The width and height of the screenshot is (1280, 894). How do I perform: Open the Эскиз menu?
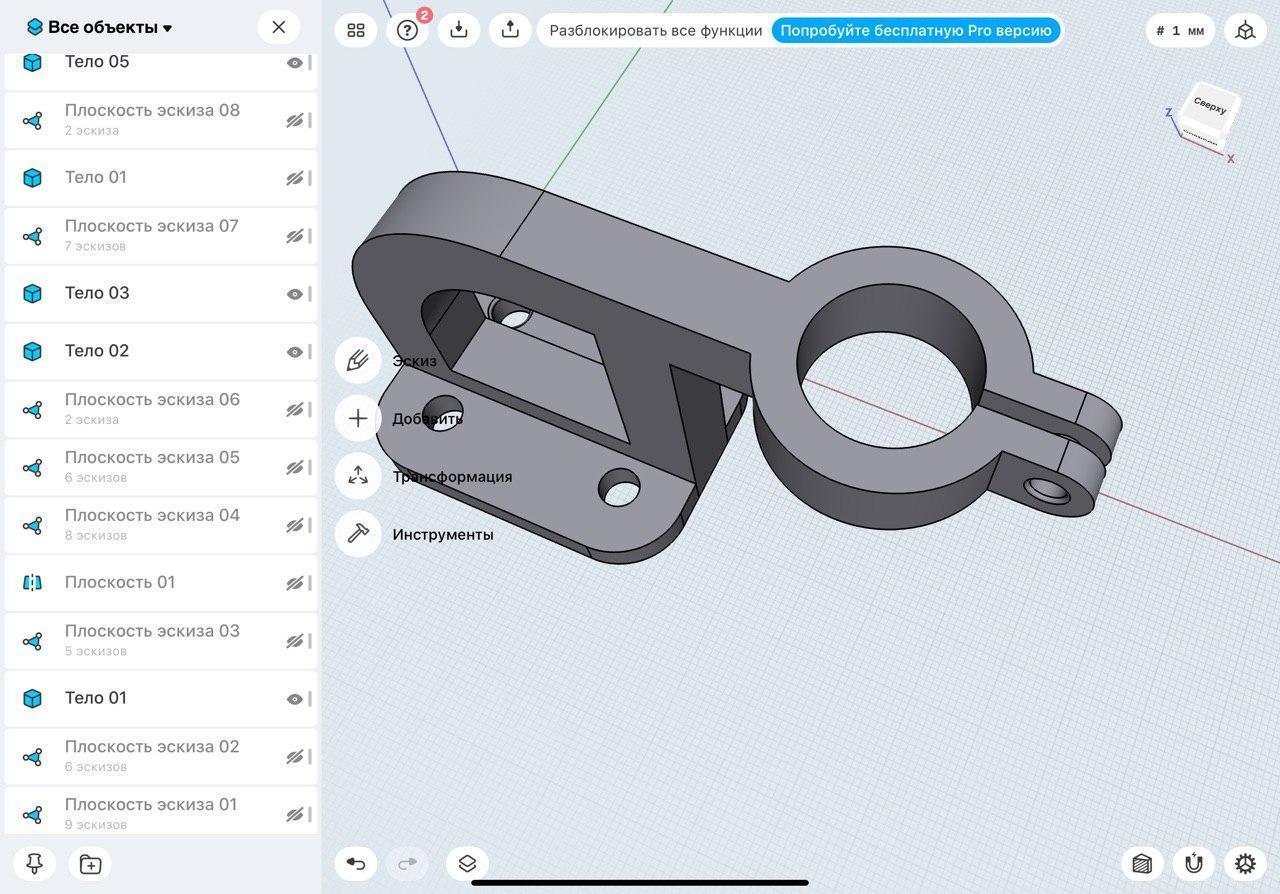[x=414, y=361]
